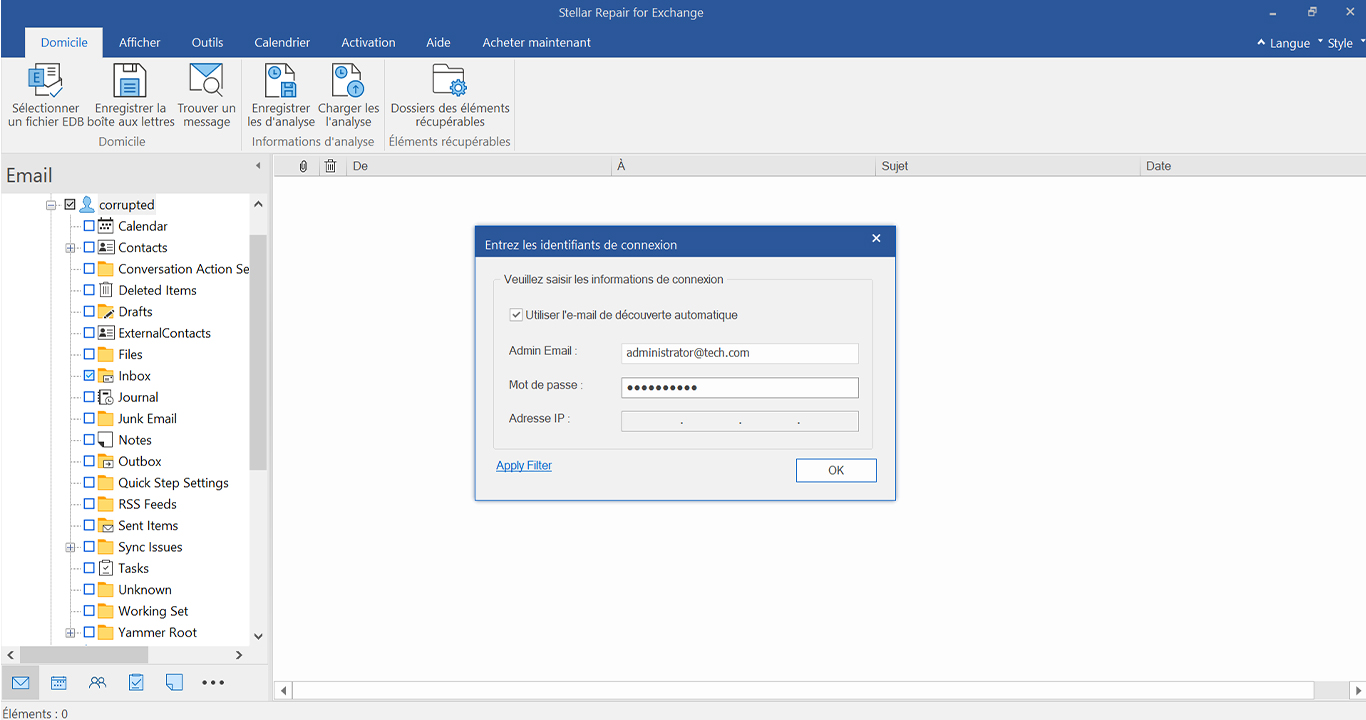
Task: Switch to the Outils tab
Action: point(207,43)
